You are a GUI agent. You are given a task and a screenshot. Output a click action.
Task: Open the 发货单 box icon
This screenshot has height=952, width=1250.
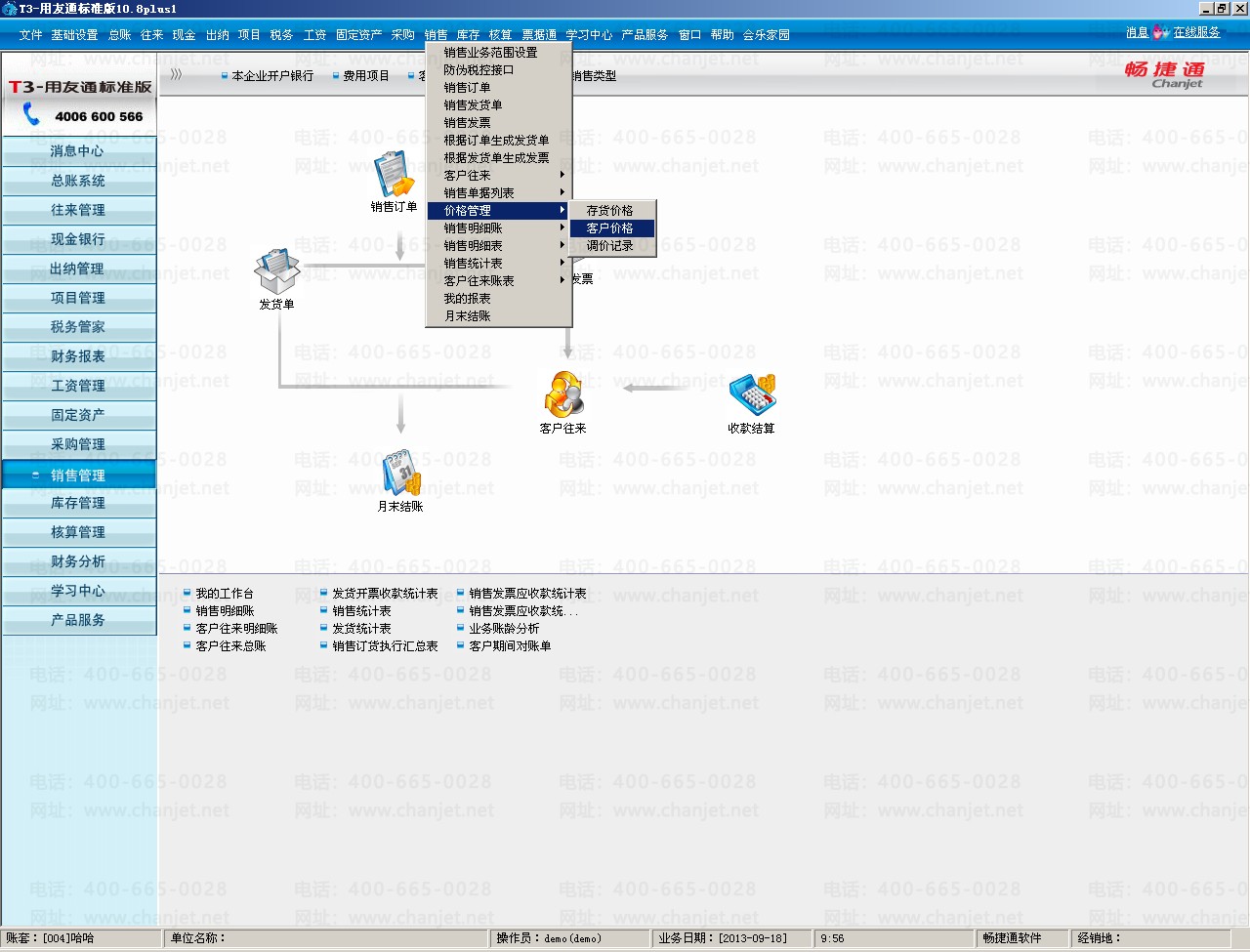[276, 271]
